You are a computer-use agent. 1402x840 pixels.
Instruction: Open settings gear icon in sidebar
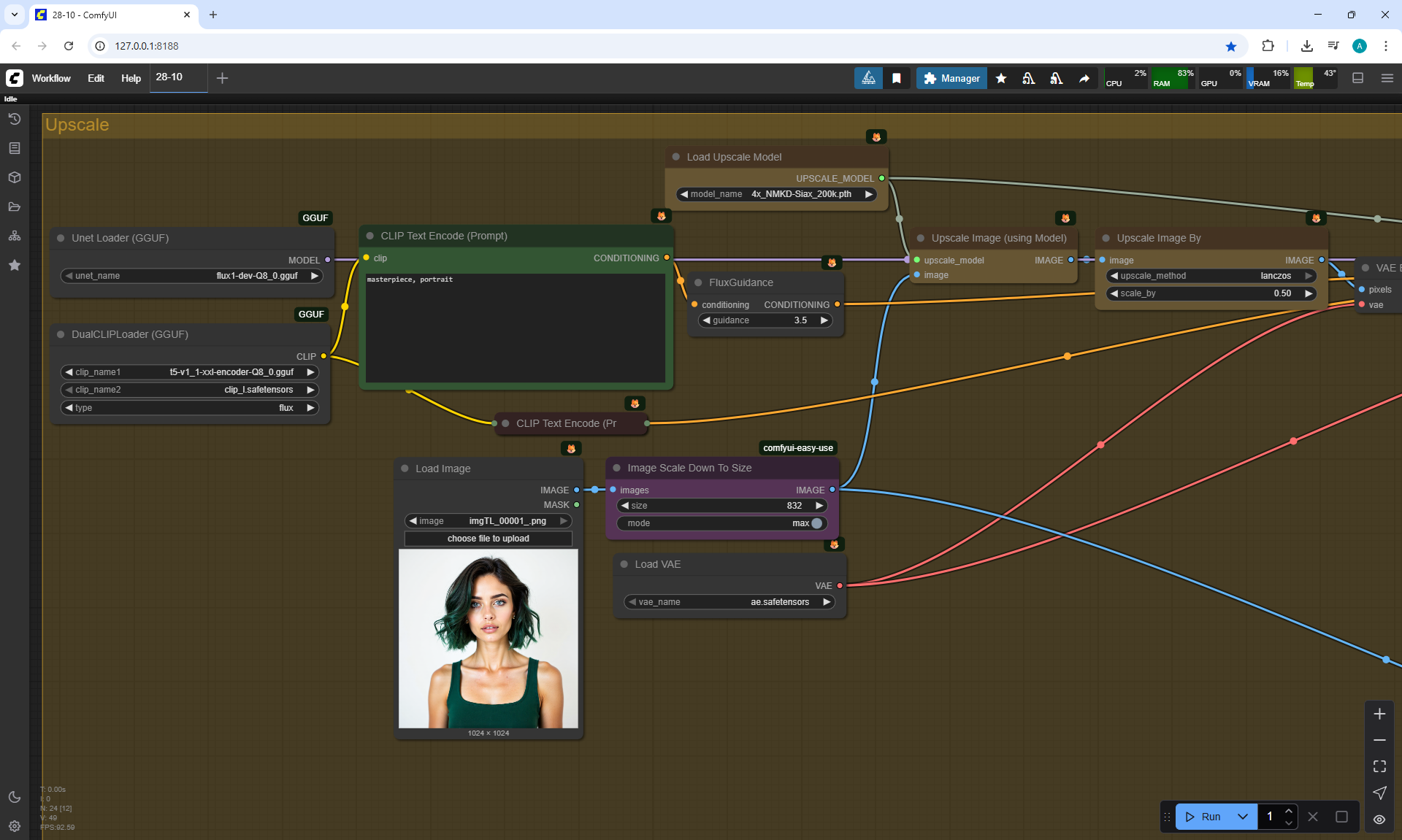tap(15, 826)
